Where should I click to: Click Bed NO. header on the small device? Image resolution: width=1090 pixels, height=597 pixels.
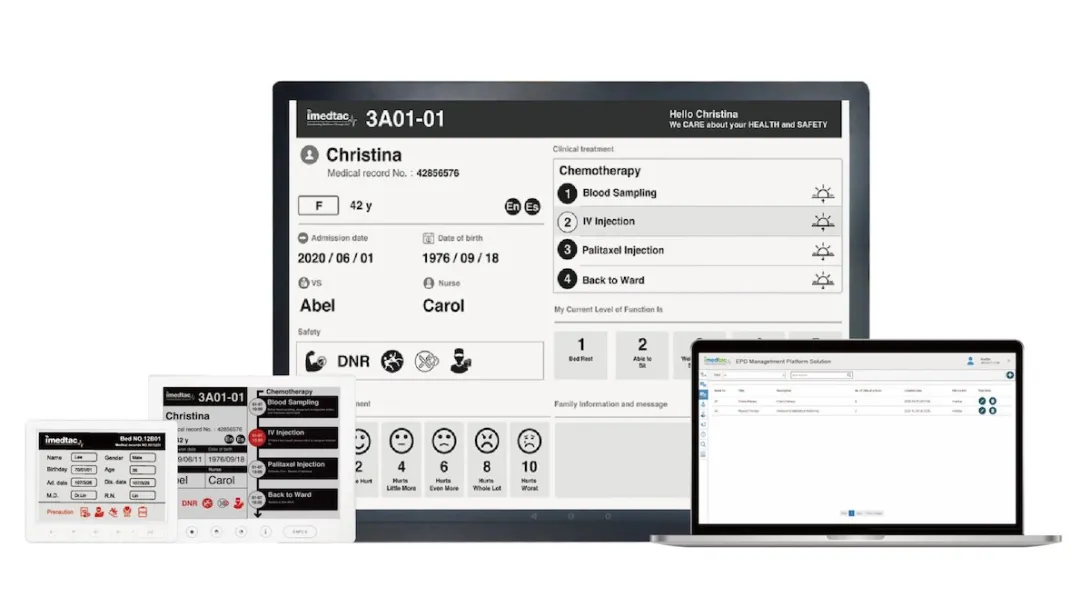[140, 439]
